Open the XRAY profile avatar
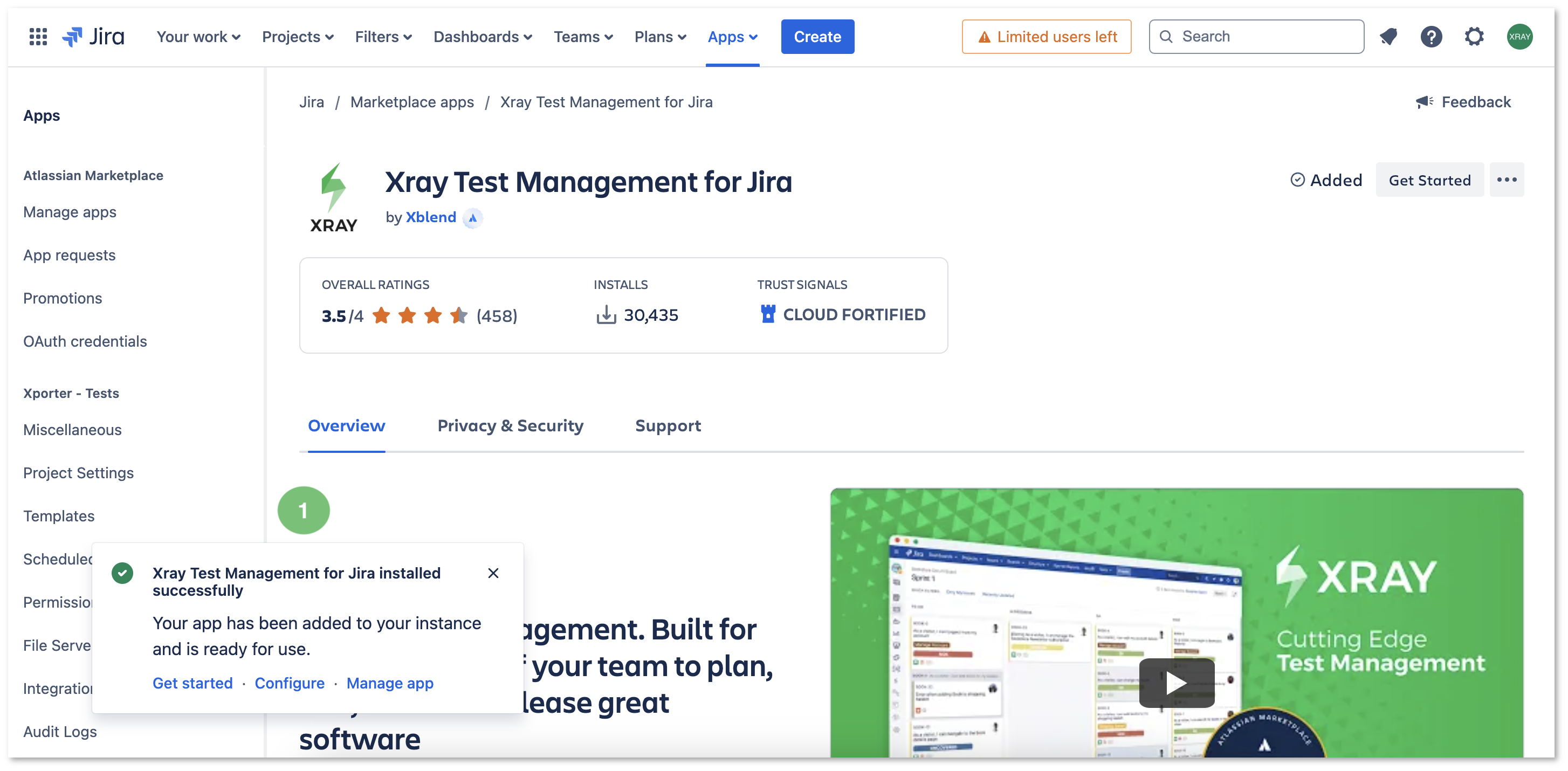This screenshot has width=1568, height=771. pyautogui.click(x=1520, y=37)
